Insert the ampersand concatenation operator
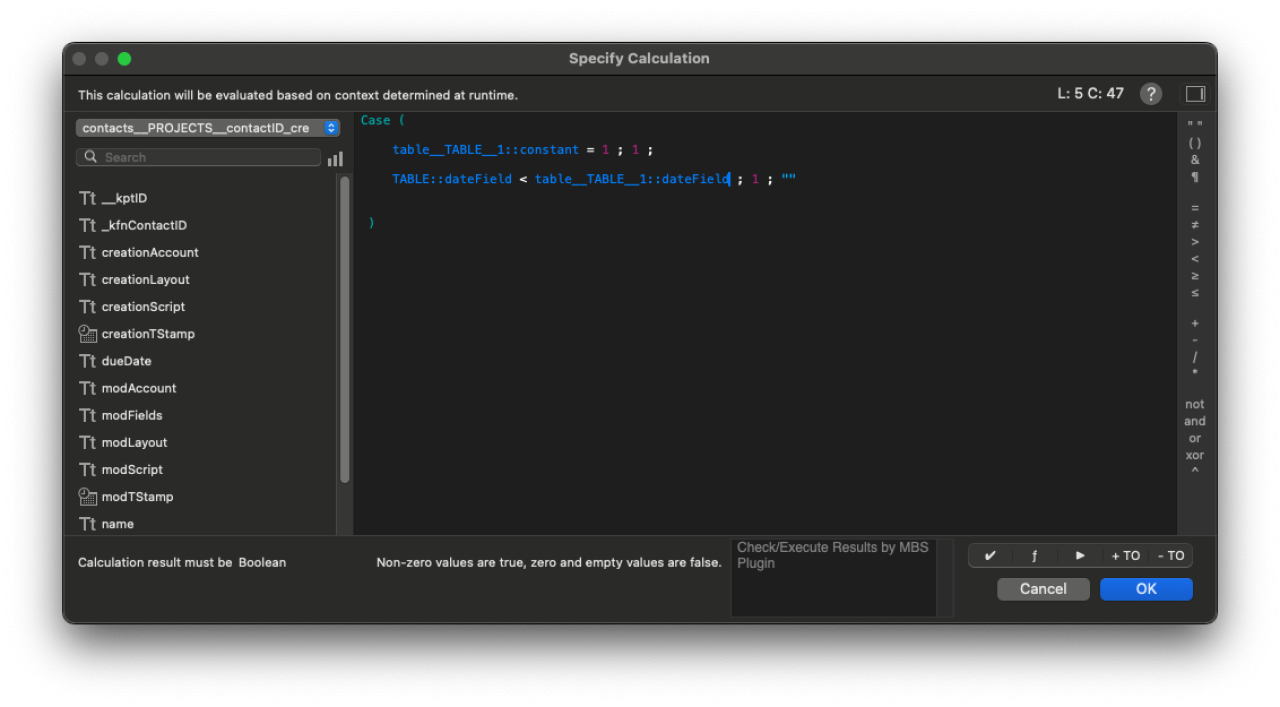This screenshot has width=1280, height=707. 1195,160
